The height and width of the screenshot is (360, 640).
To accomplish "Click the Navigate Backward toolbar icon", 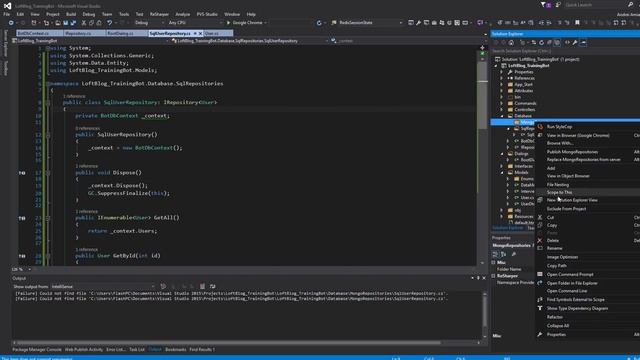I will click(x=11, y=23).
